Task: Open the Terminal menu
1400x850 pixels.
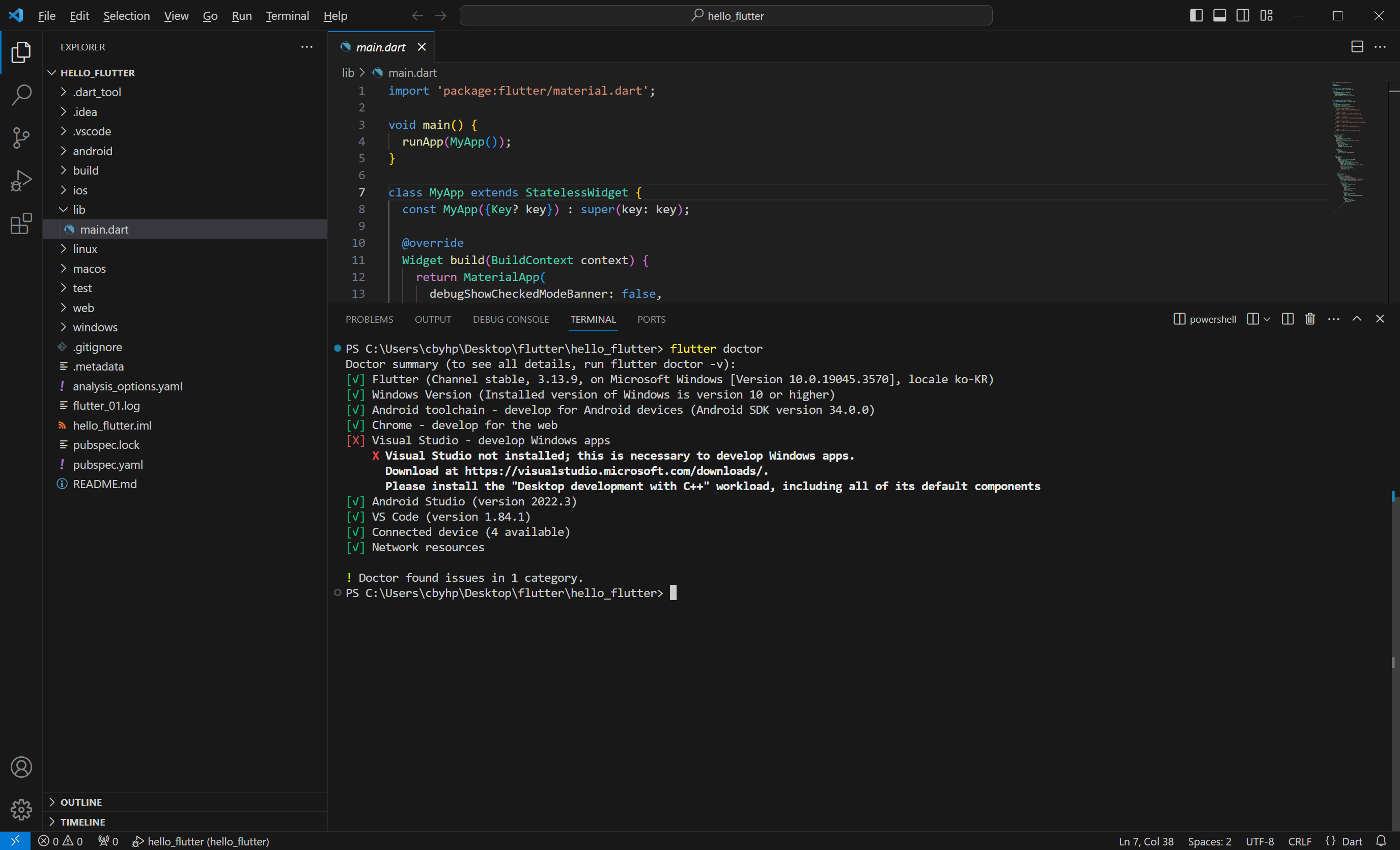Action: click(x=288, y=15)
